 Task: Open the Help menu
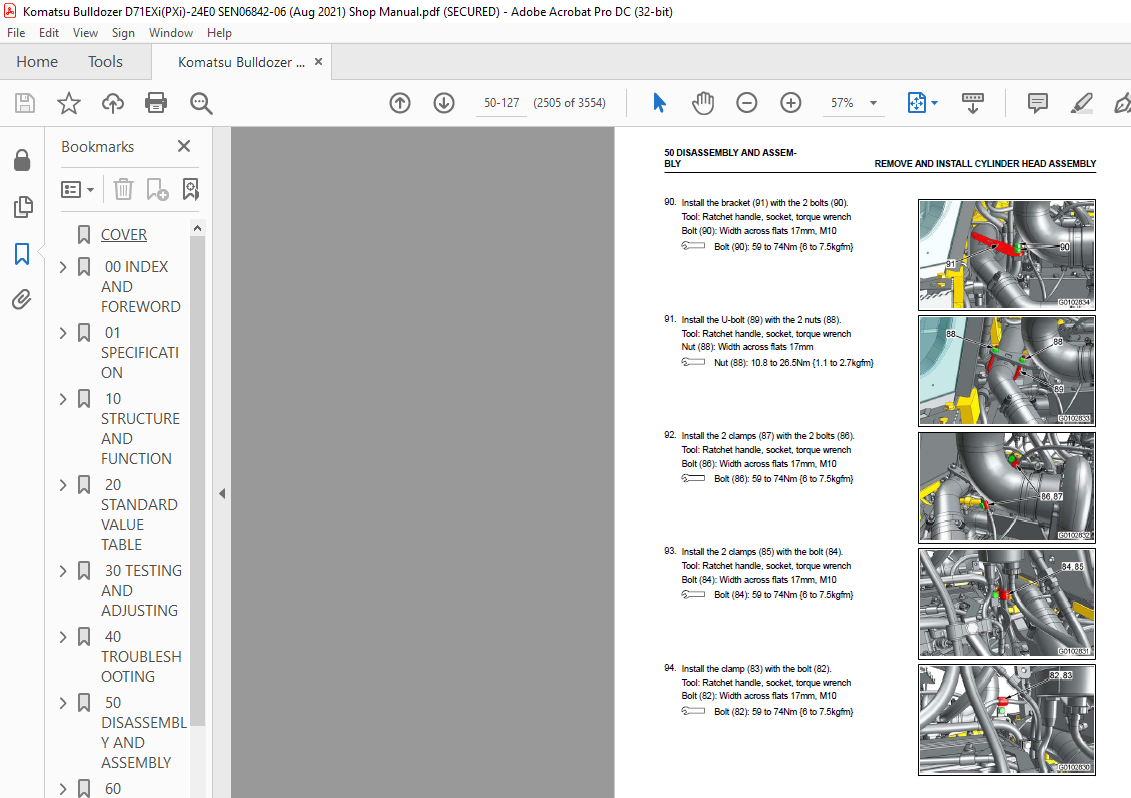219,33
